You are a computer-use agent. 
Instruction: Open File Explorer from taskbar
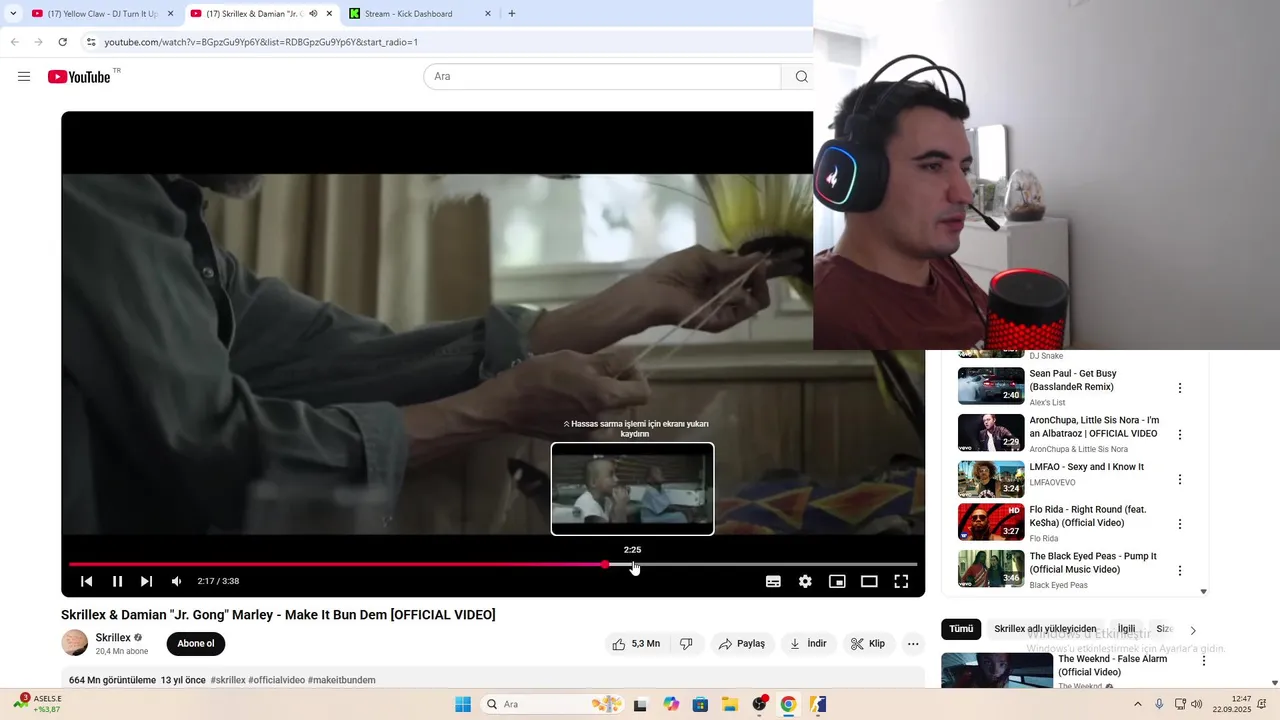point(730,704)
